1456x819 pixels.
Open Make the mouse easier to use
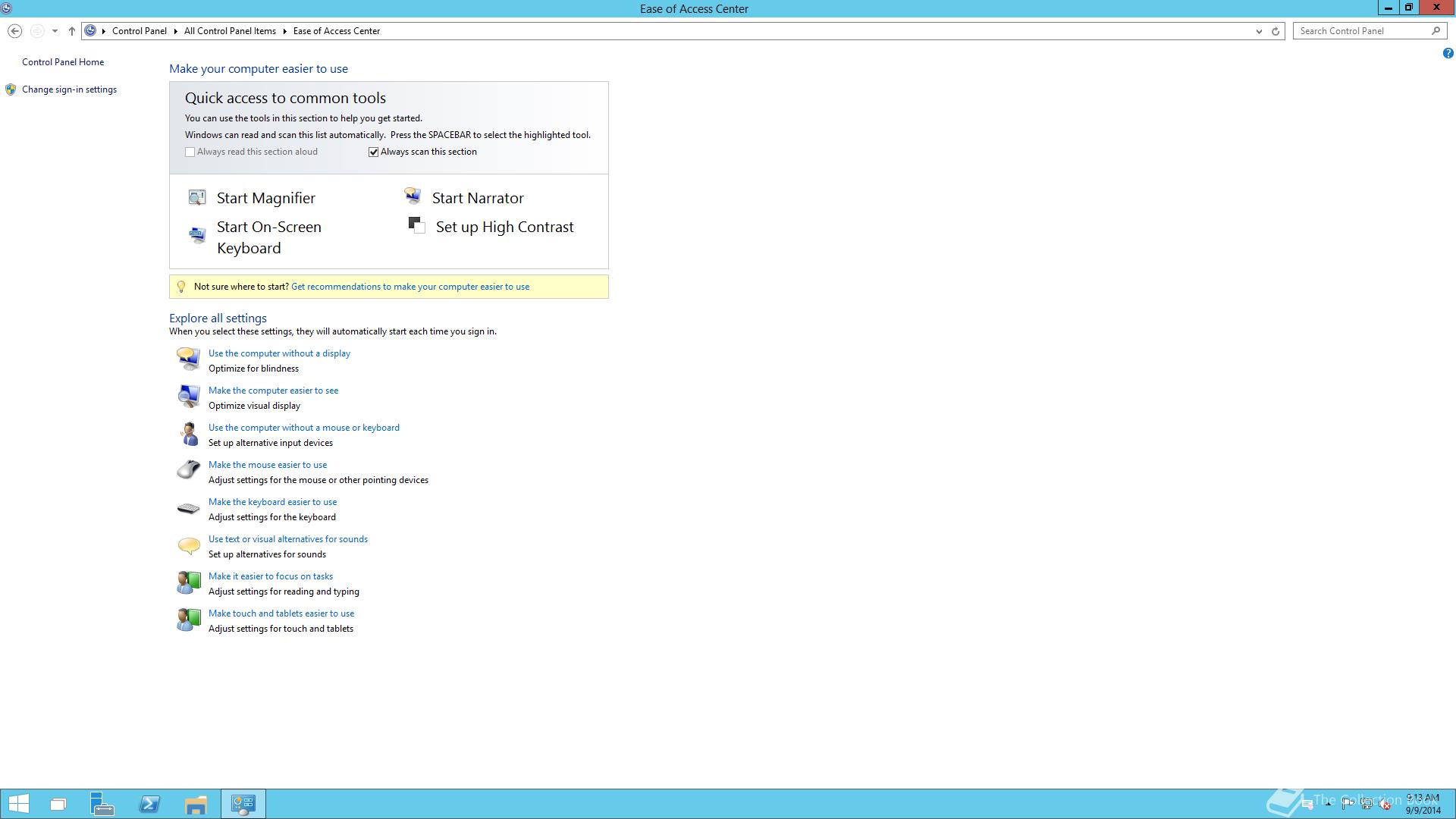click(x=268, y=465)
